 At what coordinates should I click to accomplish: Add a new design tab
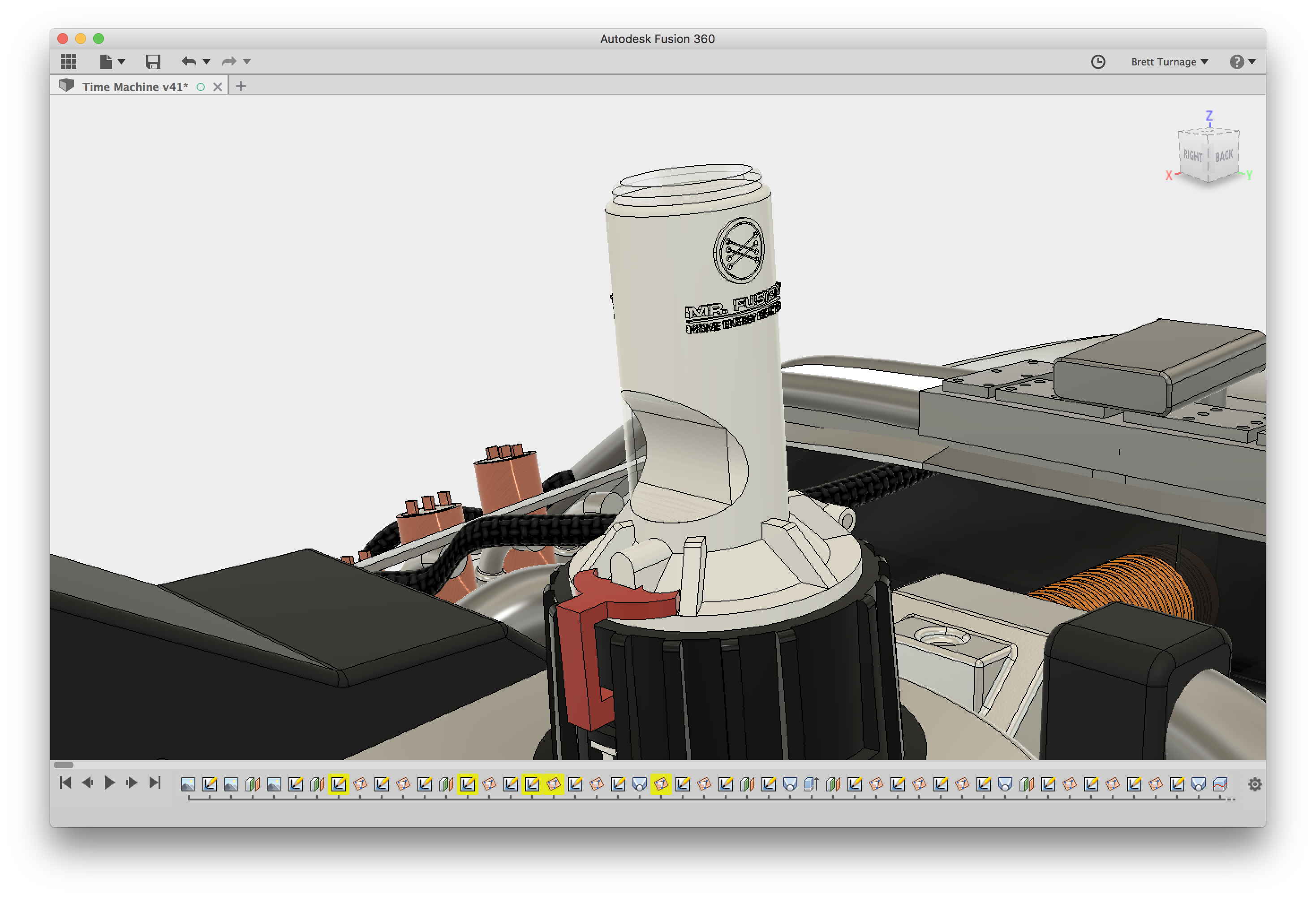[241, 86]
